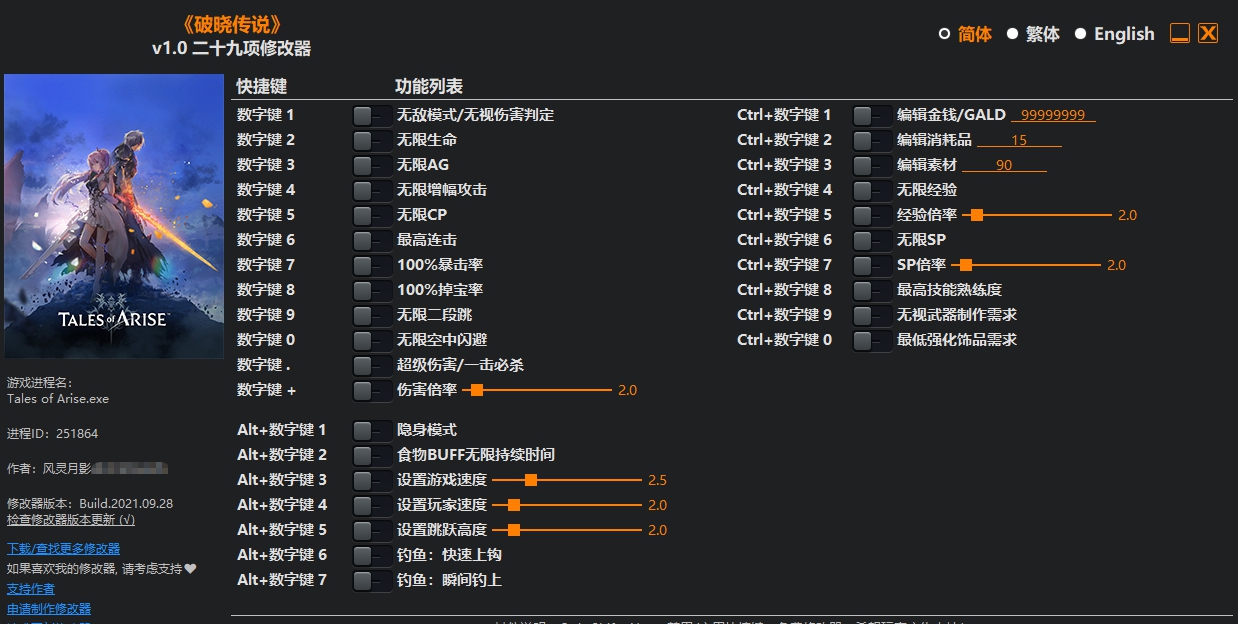
Task: Enable the 无限CP cheat
Action: (371, 214)
